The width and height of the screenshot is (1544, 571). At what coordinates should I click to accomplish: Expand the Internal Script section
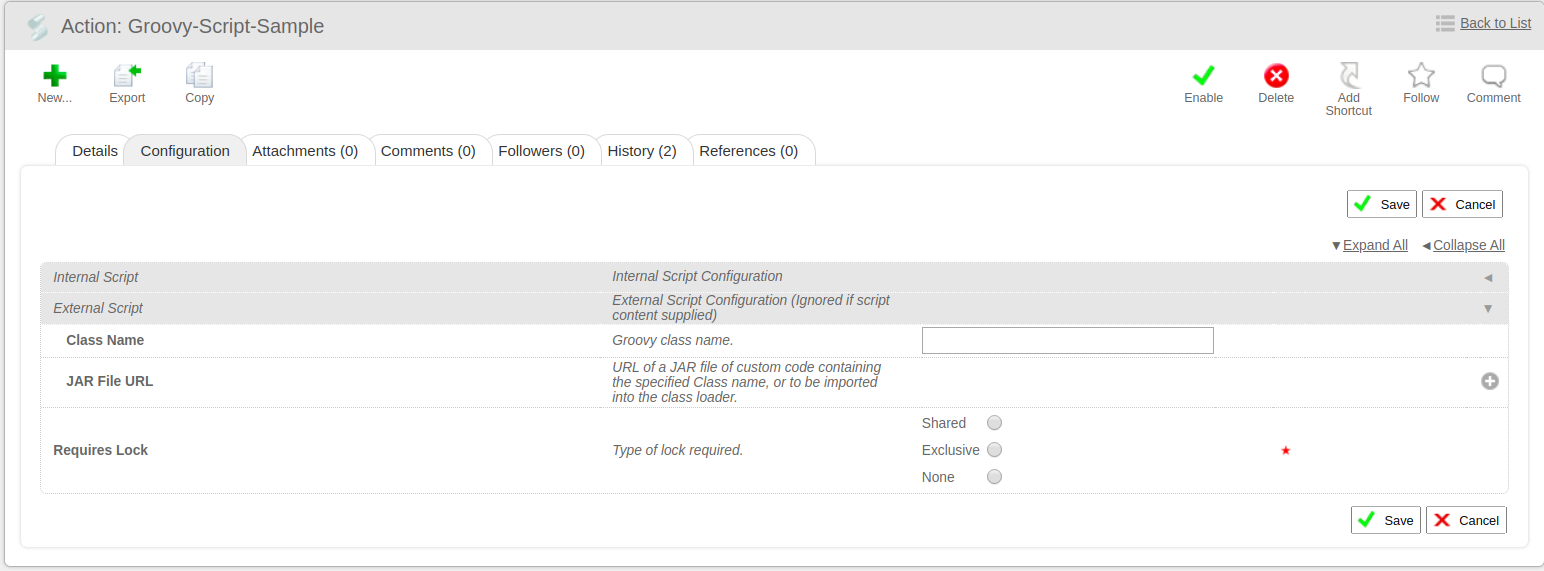coord(1488,277)
